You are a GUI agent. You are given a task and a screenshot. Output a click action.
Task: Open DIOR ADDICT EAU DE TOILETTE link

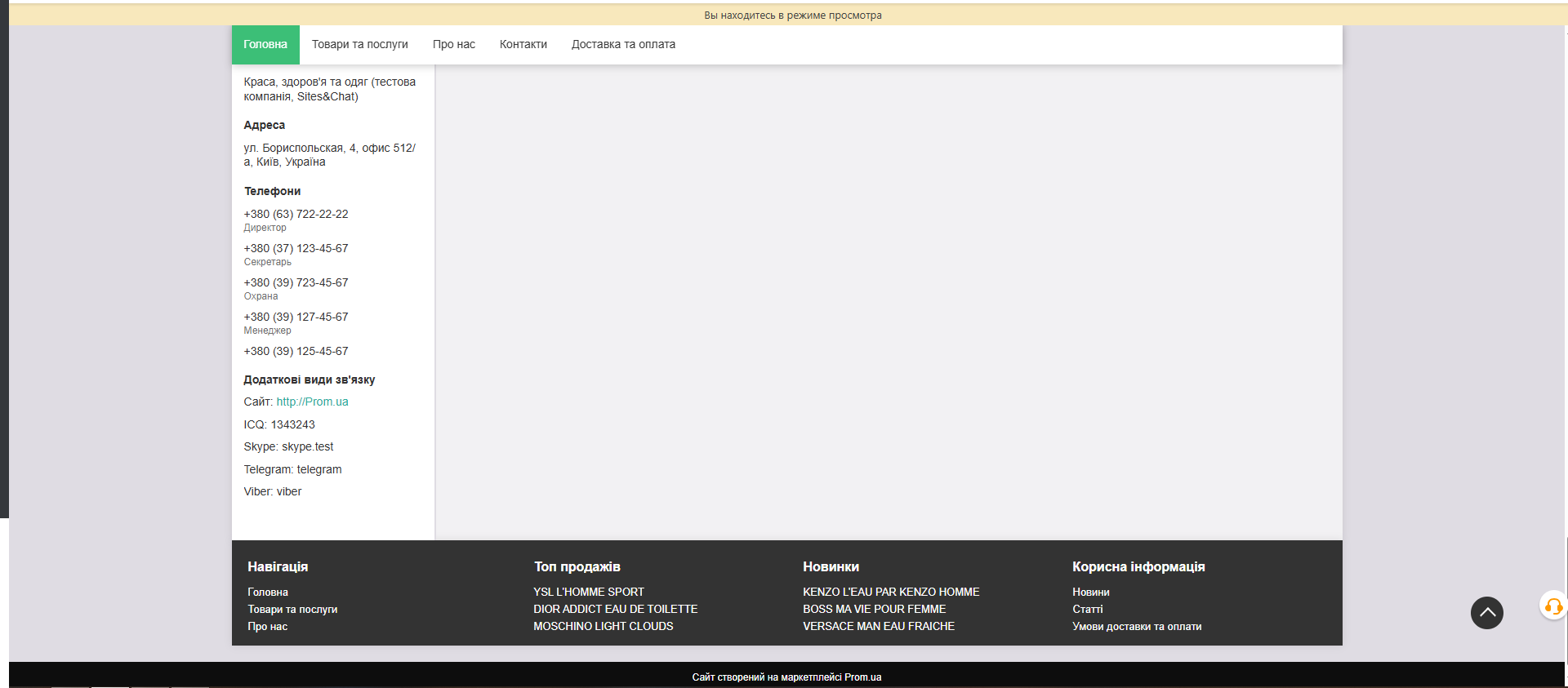pyautogui.click(x=615, y=610)
